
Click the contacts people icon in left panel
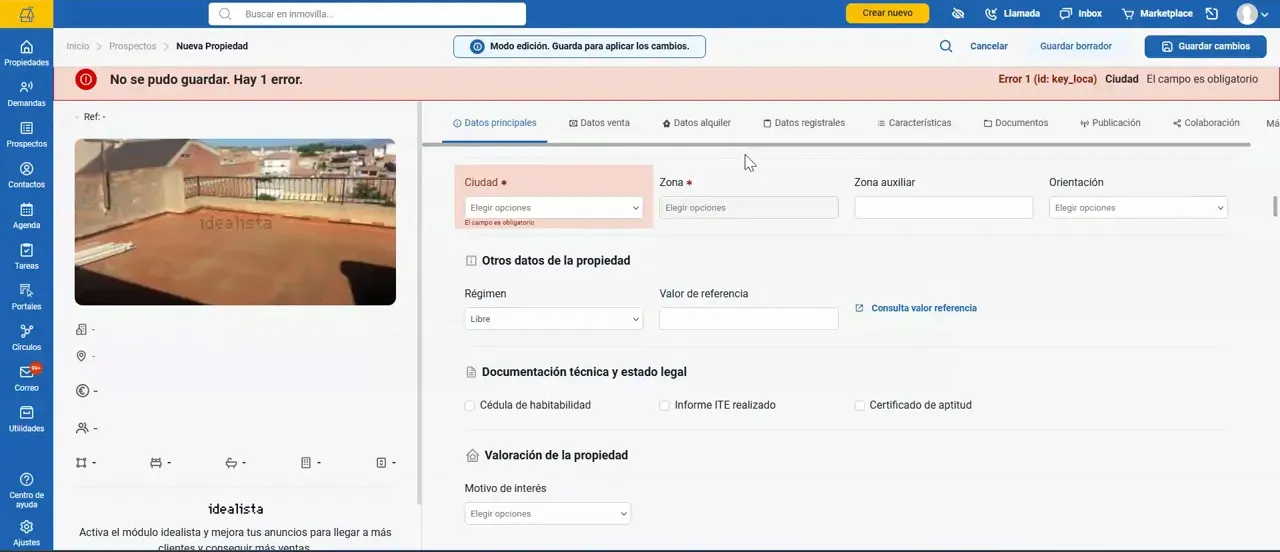[x=82, y=428]
